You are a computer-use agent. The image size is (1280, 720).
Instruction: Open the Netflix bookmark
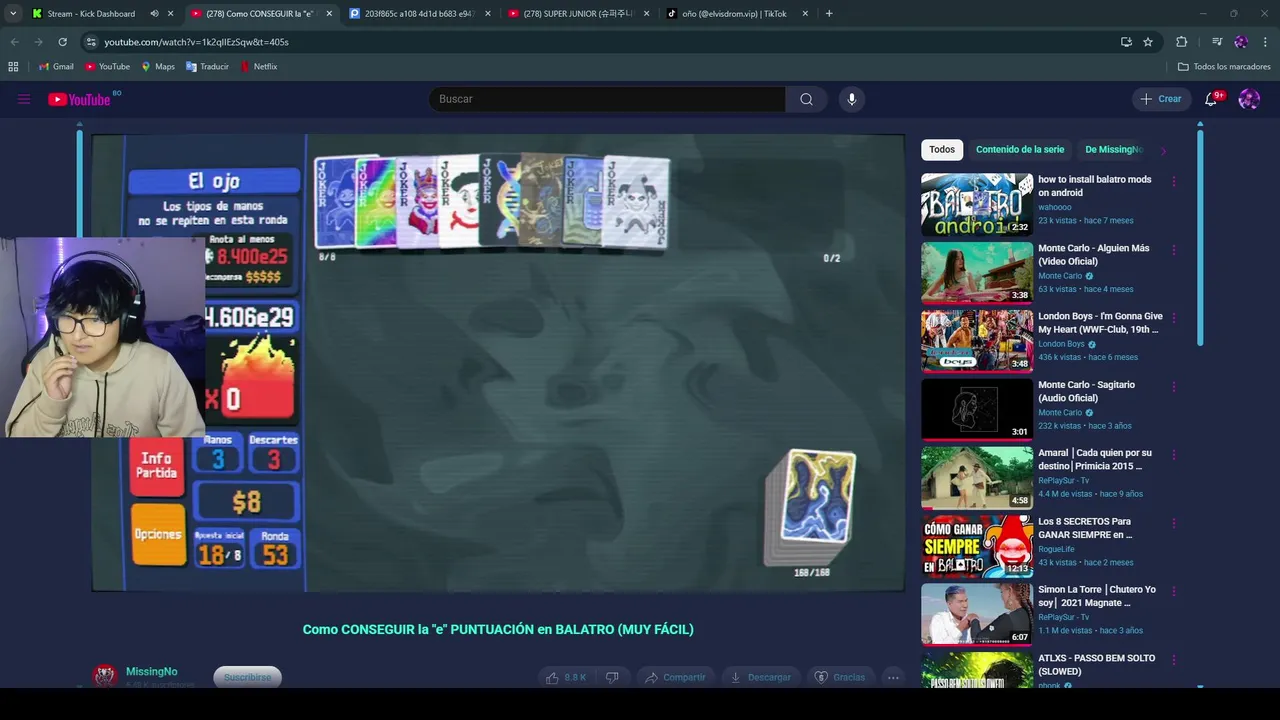click(258, 67)
